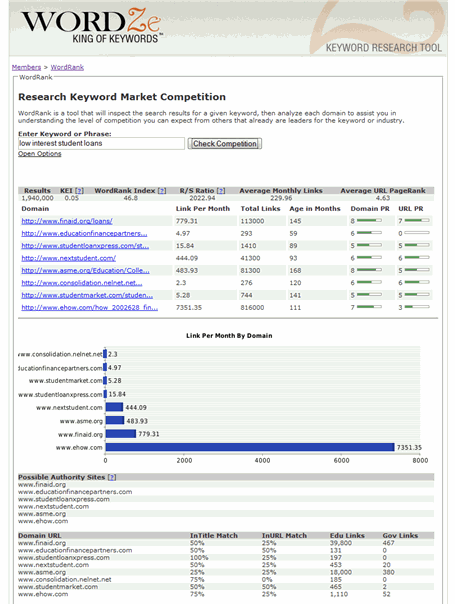This screenshot has width=455, height=604.
Task: Click the www.ehow.com chart bar 7351.35
Action: 250,447
